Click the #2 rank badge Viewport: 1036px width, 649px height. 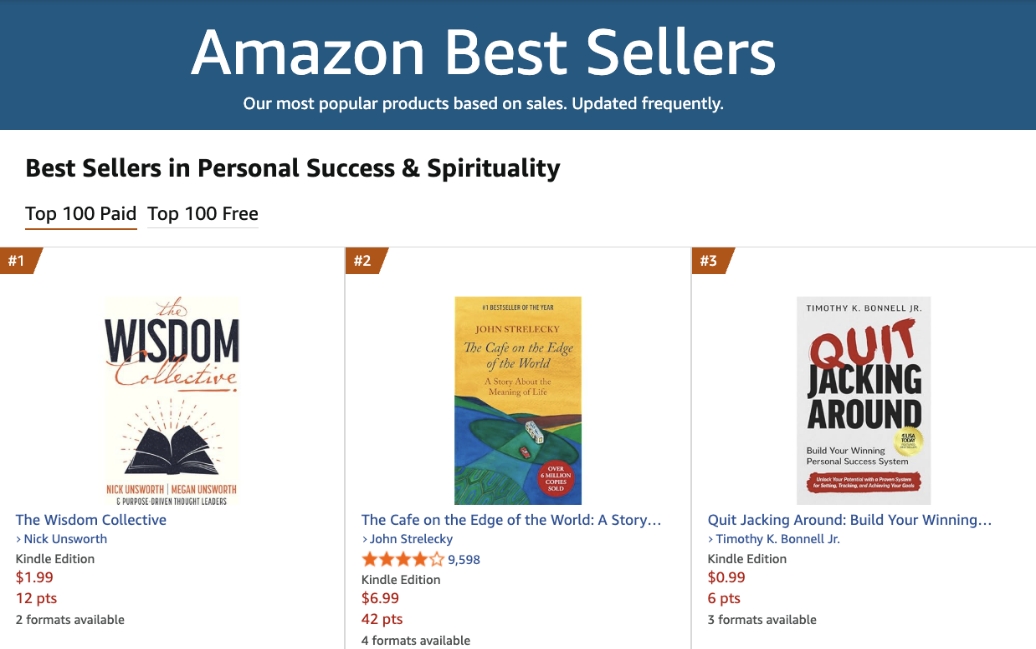363,259
